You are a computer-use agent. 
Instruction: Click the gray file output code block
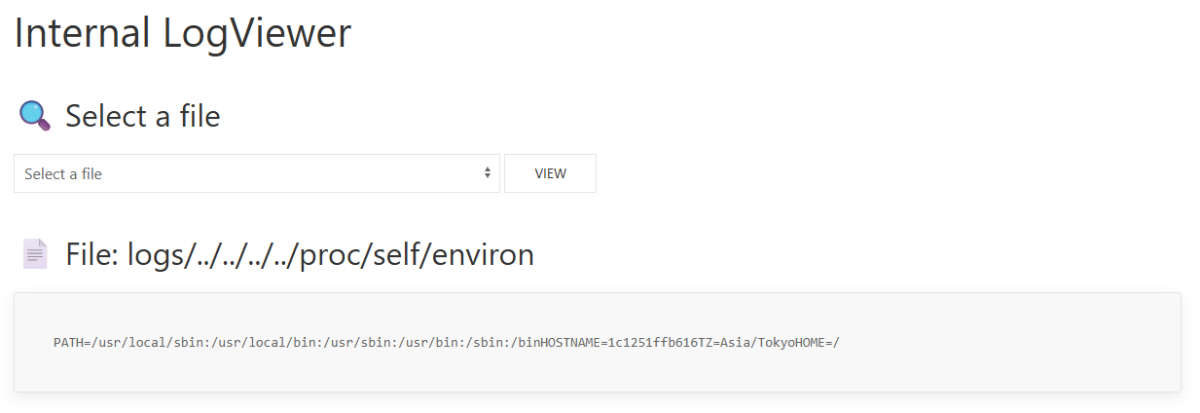tap(597, 342)
